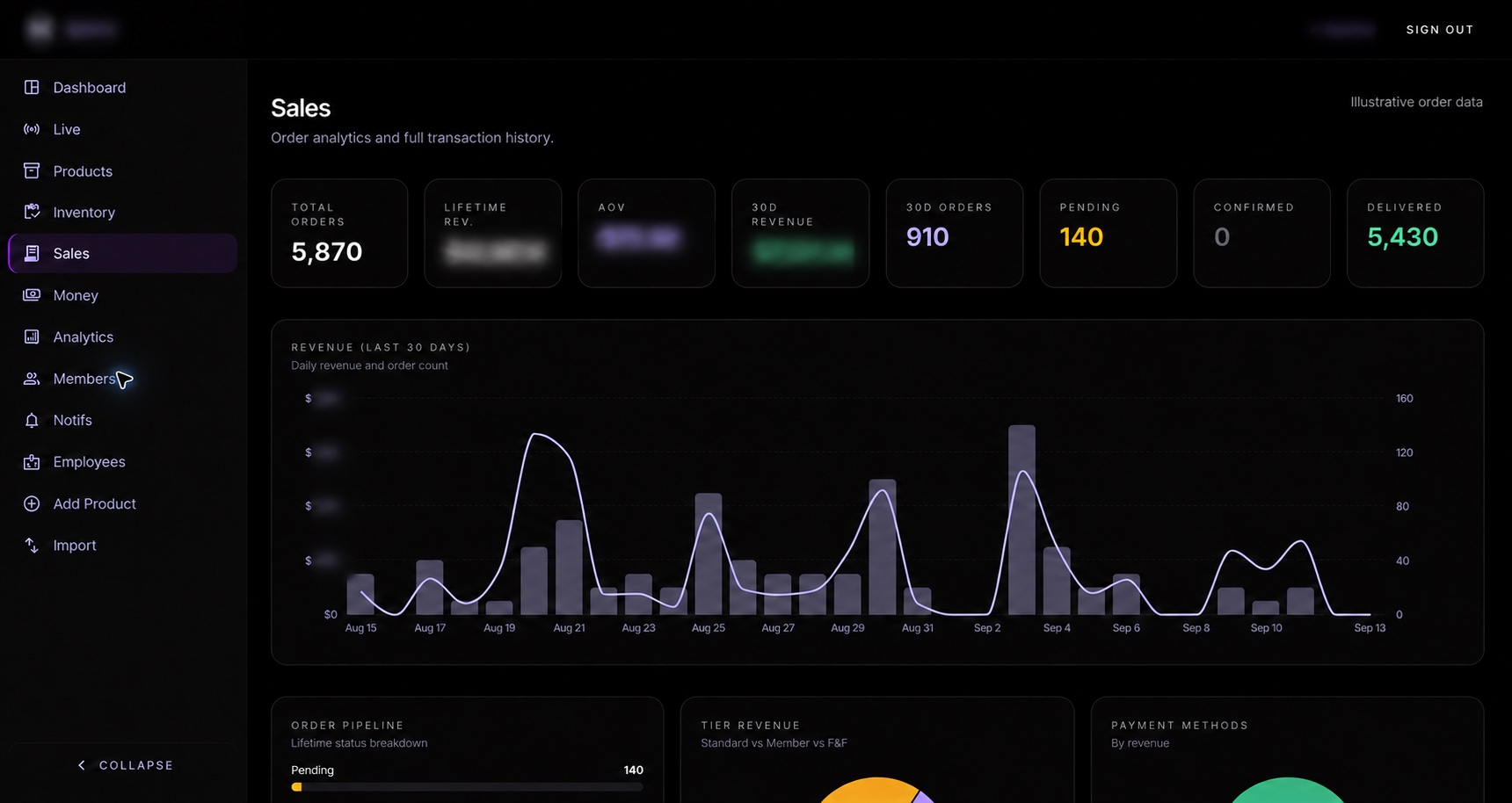Select the AOV stat card
Viewport: 1512px width, 803px height.
tap(646, 233)
